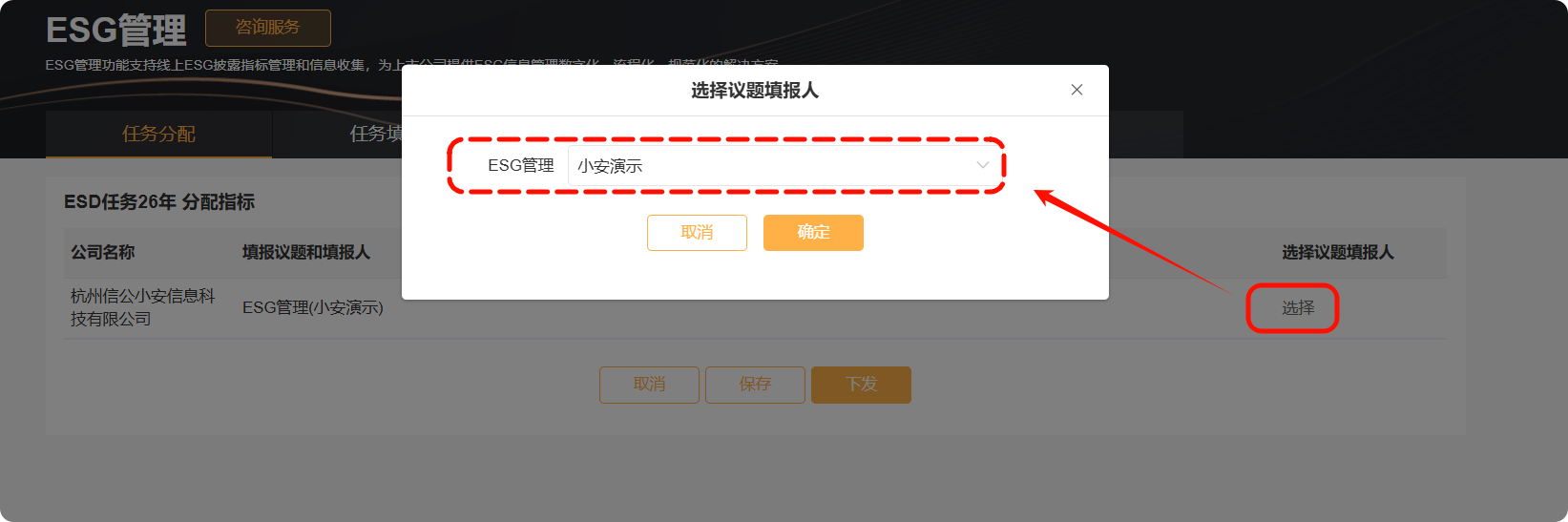The image size is (1568, 522).
Task: Click 取消 inside the dialog
Action: tap(697, 232)
